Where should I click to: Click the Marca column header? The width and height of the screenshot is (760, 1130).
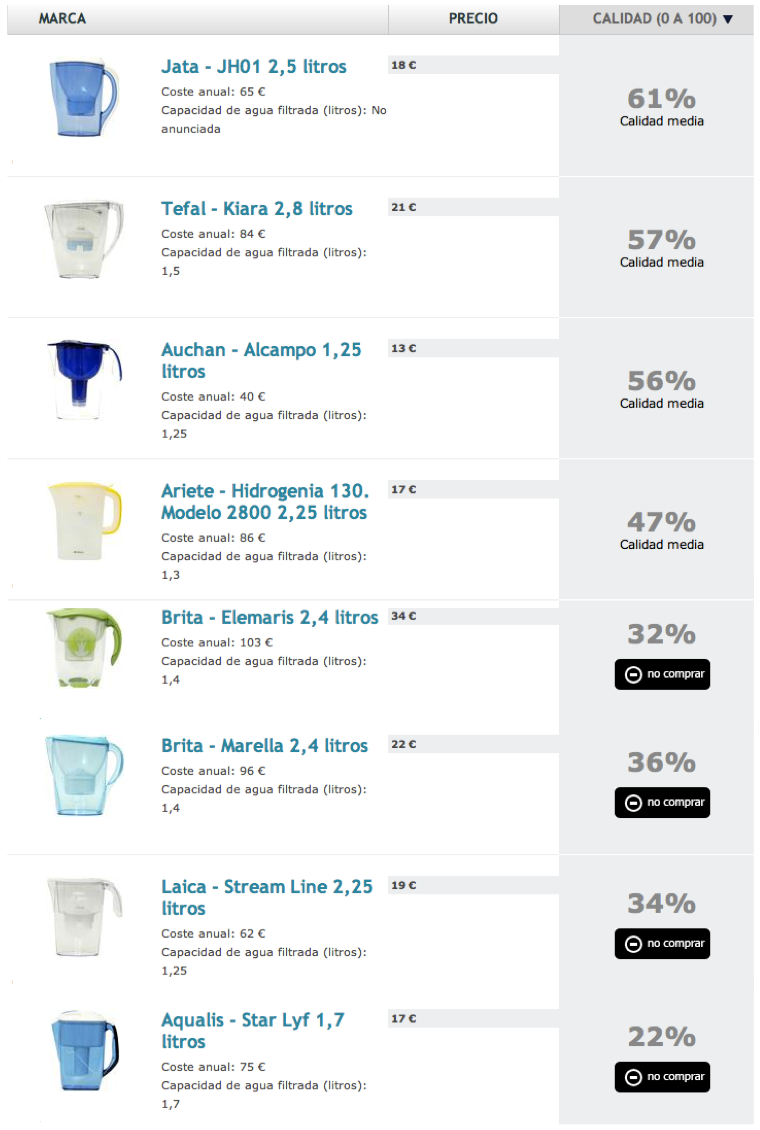pyautogui.click(x=62, y=19)
